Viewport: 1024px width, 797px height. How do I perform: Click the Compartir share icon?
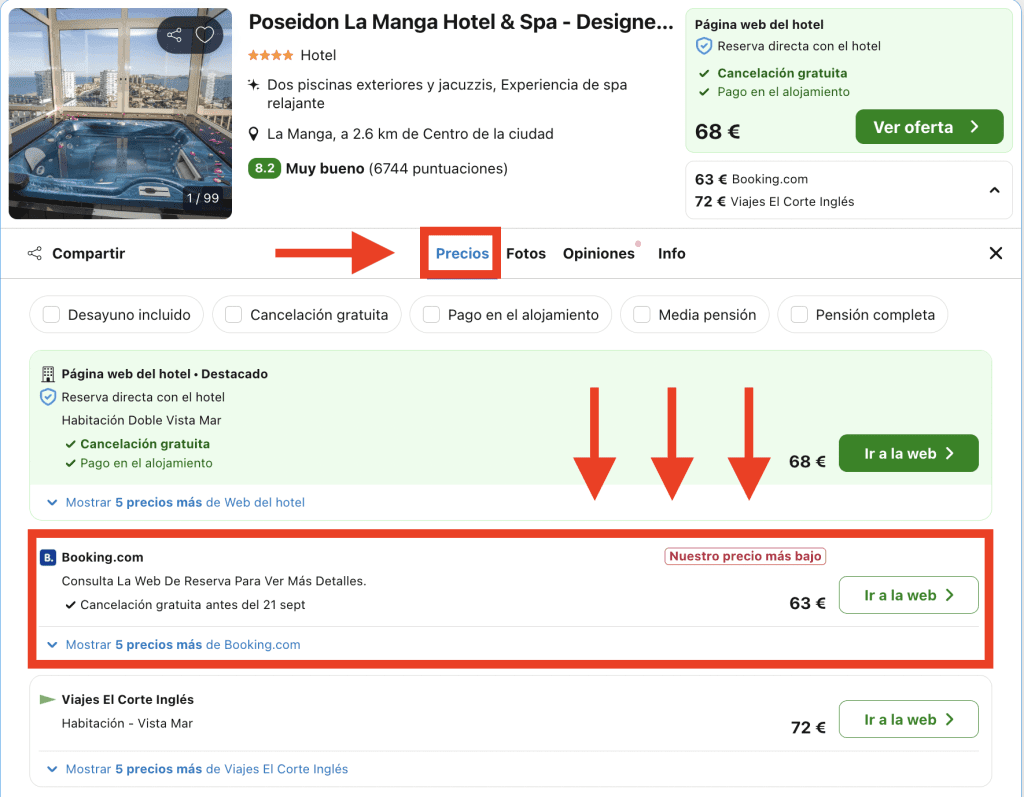35,254
